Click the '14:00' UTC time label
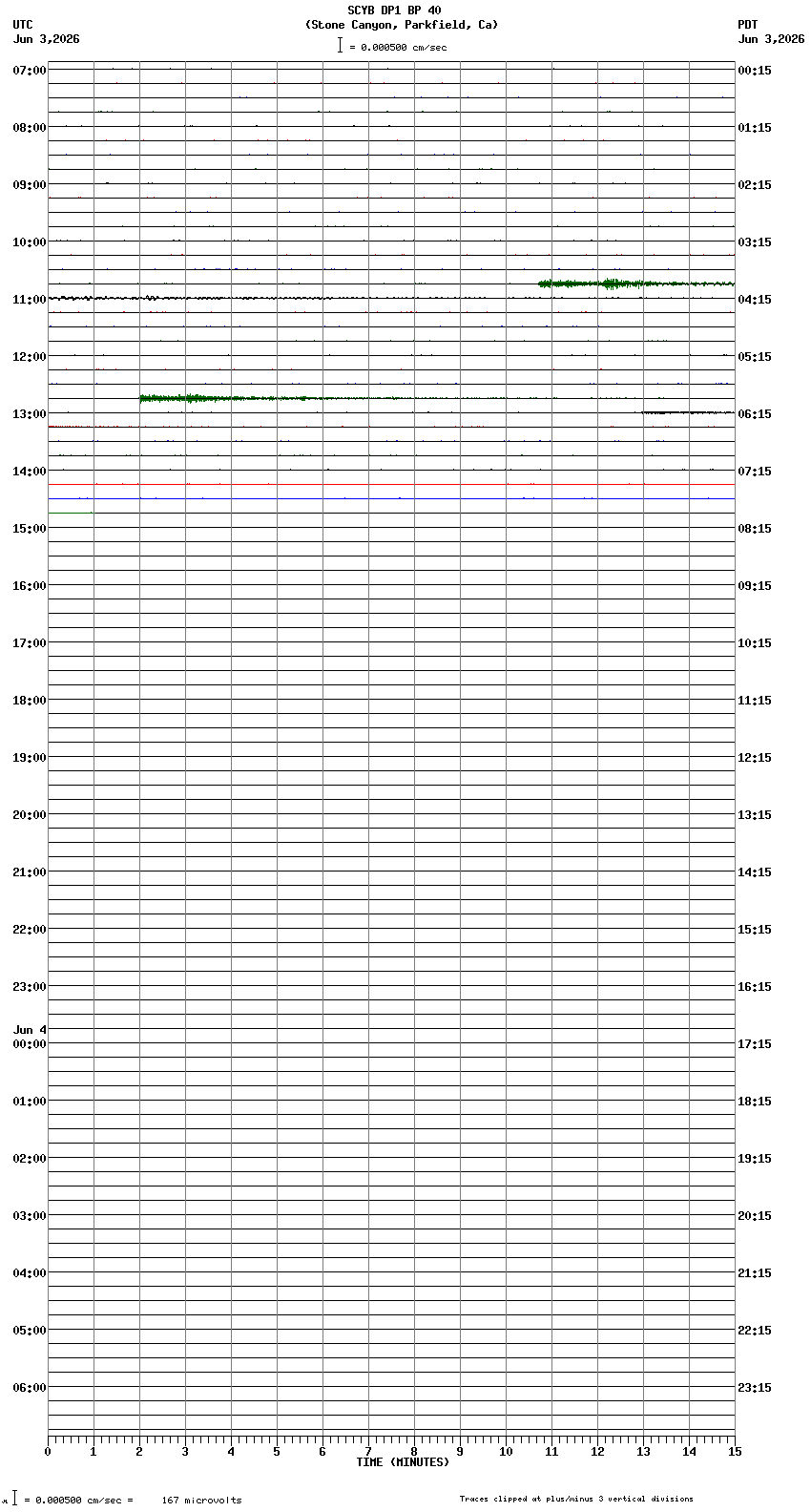 (30, 472)
